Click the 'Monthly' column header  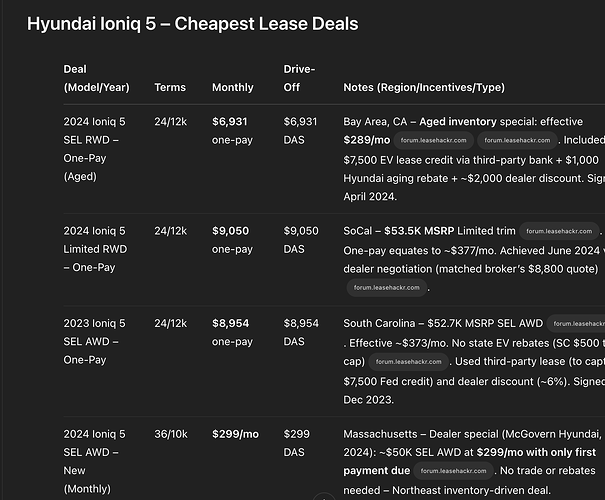pyautogui.click(x=233, y=88)
